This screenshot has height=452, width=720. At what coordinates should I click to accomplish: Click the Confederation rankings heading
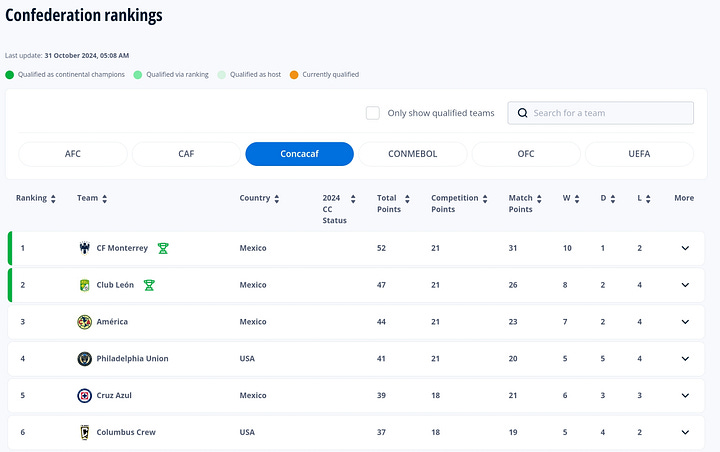point(84,15)
